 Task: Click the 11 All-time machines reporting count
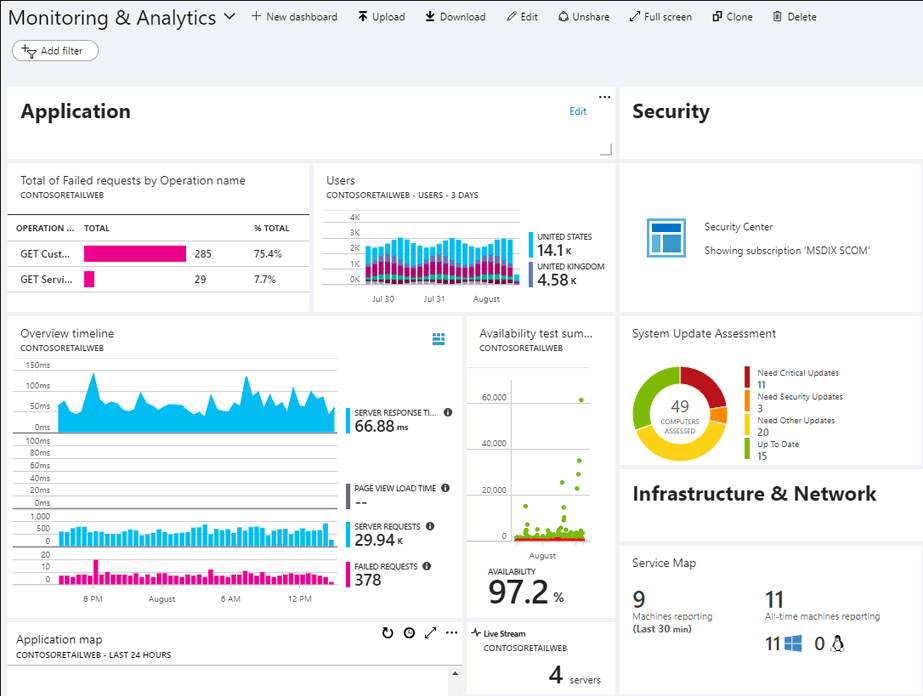click(774, 599)
